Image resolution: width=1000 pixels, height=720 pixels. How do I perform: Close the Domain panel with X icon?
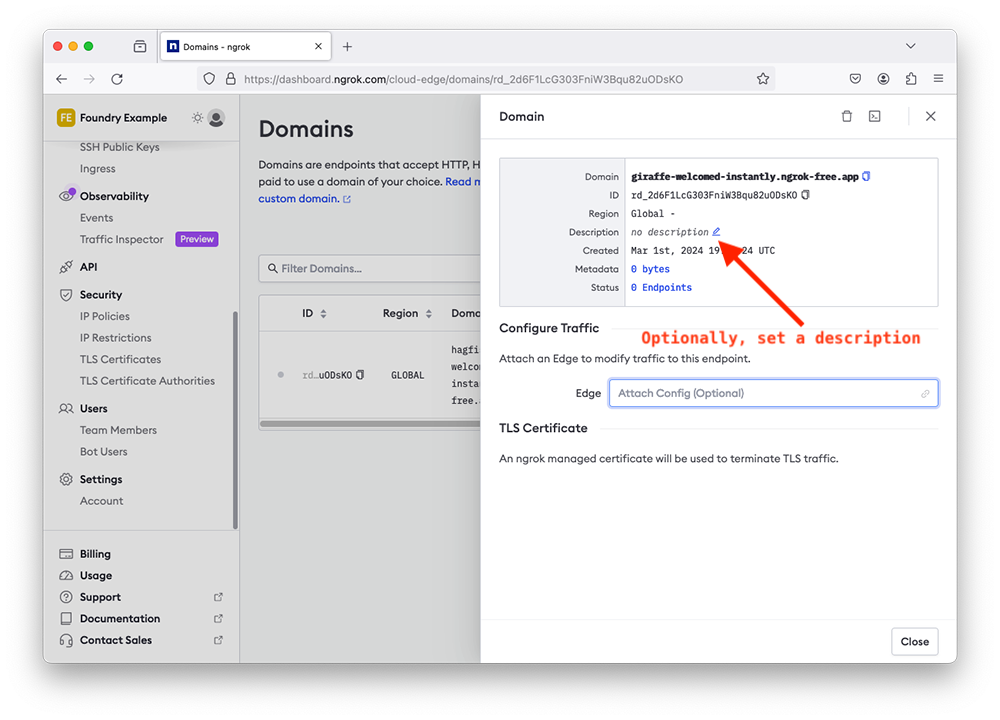[930, 116]
